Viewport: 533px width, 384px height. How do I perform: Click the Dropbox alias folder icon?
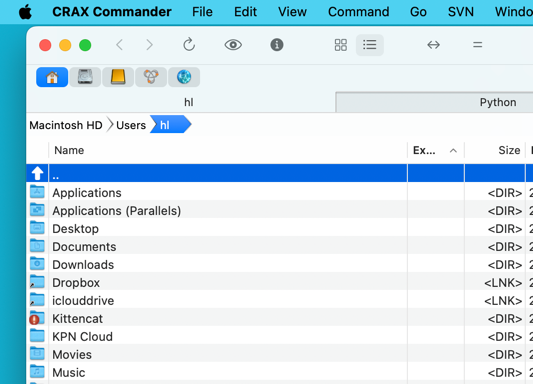[x=37, y=282]
